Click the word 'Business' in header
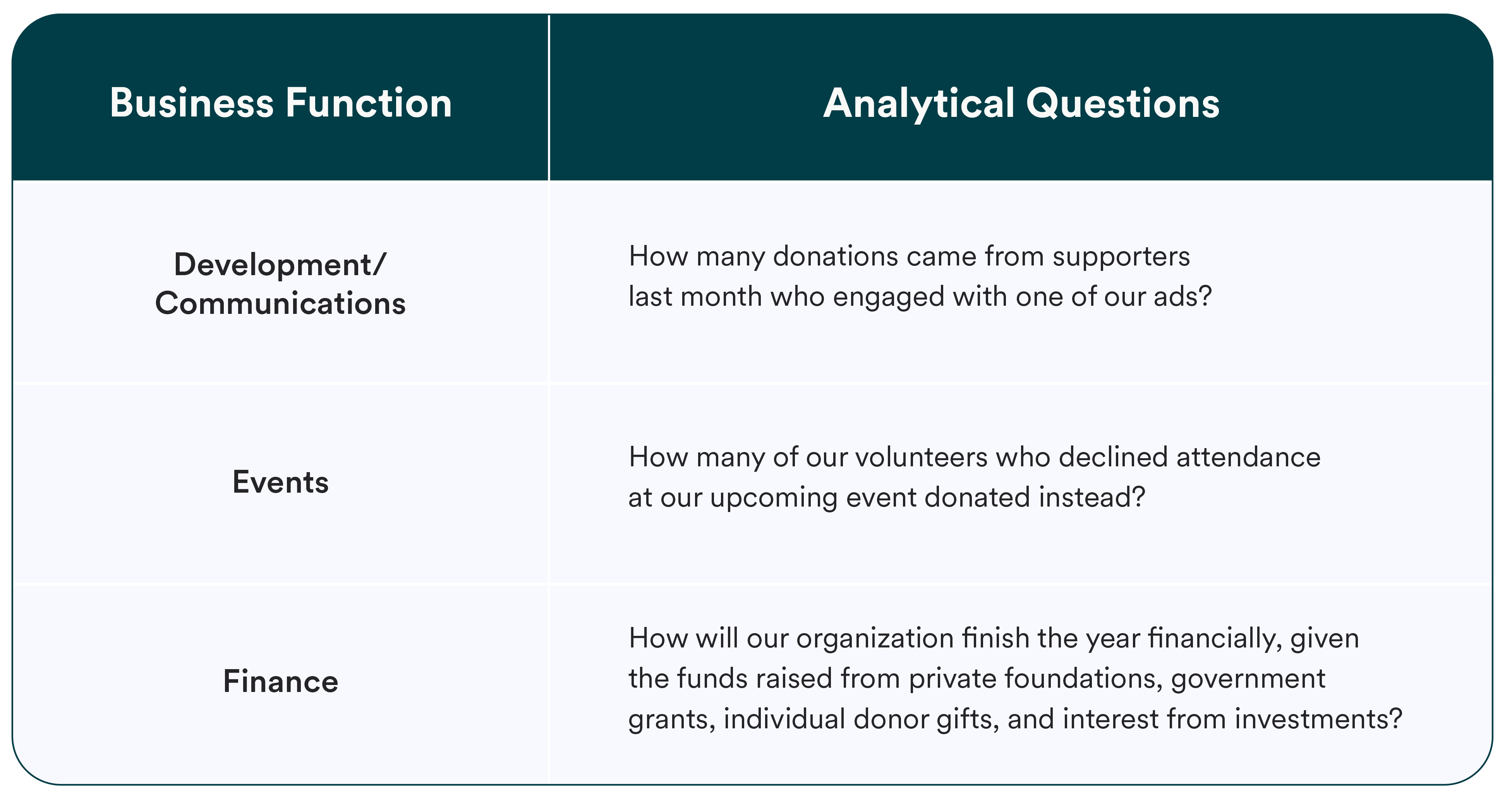This screenshot has height=798, width=1512. point(192,103)
